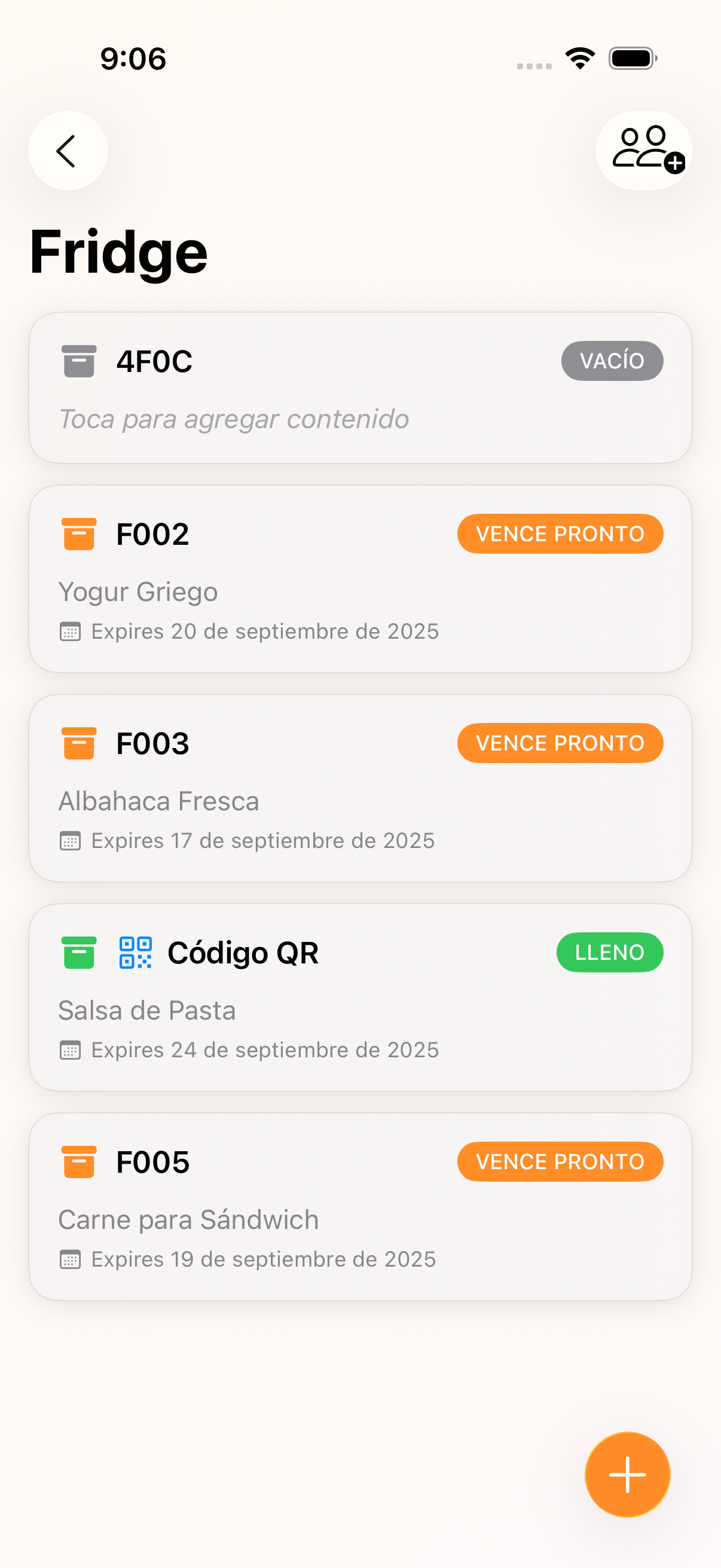Tap the Fridge page title
This screenshot has width=721, height=1568.
point(118,252)
